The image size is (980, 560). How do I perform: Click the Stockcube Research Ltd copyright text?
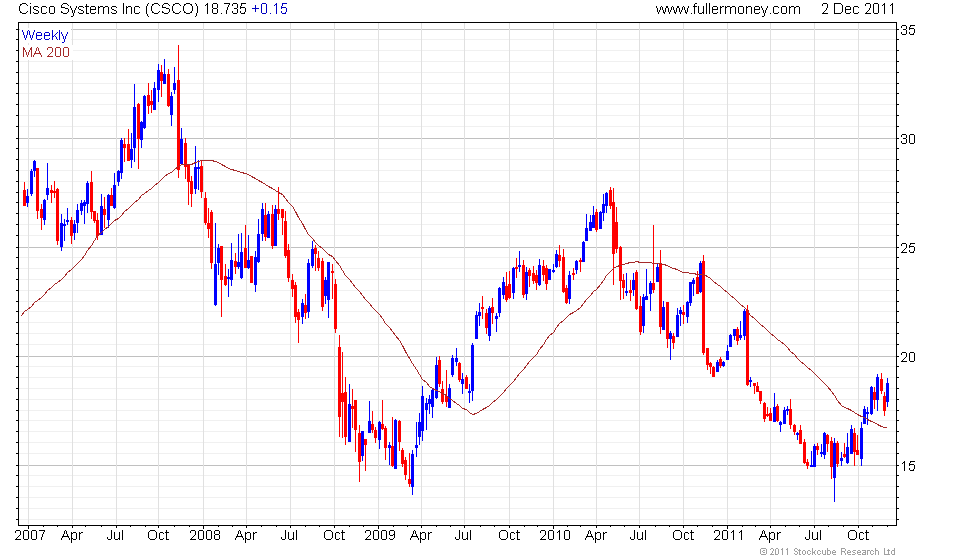point(828,552)
